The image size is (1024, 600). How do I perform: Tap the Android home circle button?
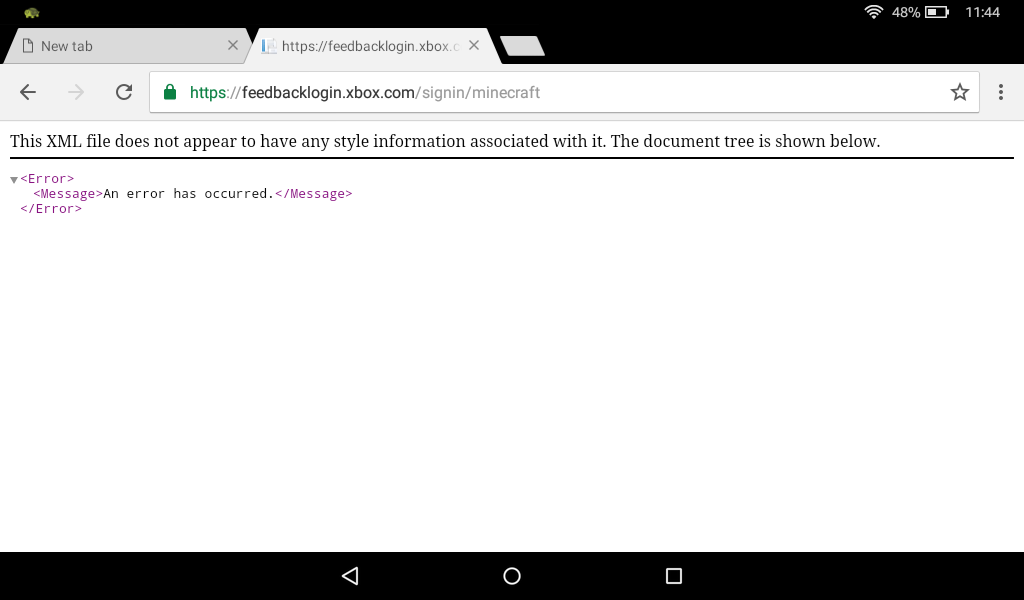[512, 575]
